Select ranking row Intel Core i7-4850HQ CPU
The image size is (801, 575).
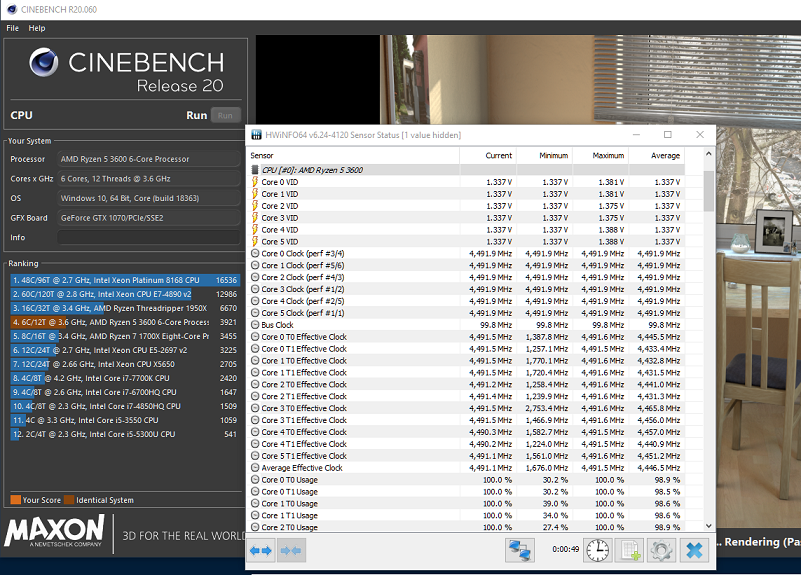125,406
